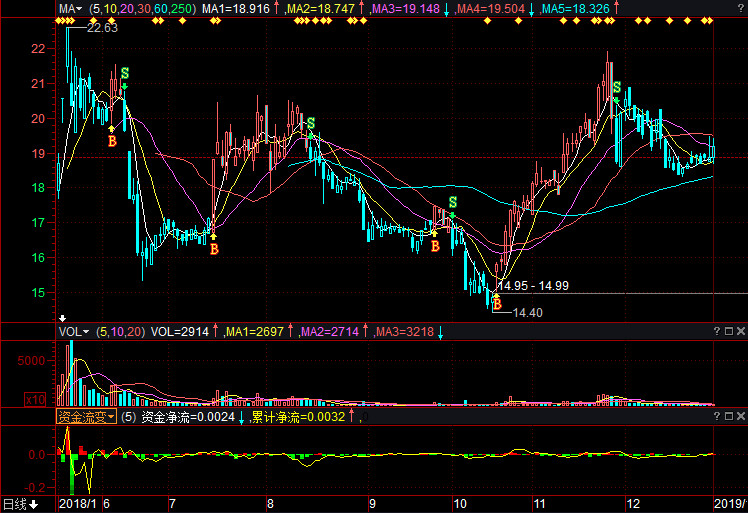Click the first yellow diamond info marker
The height and width of the screenshot is (513, 748).
point(59,21)
